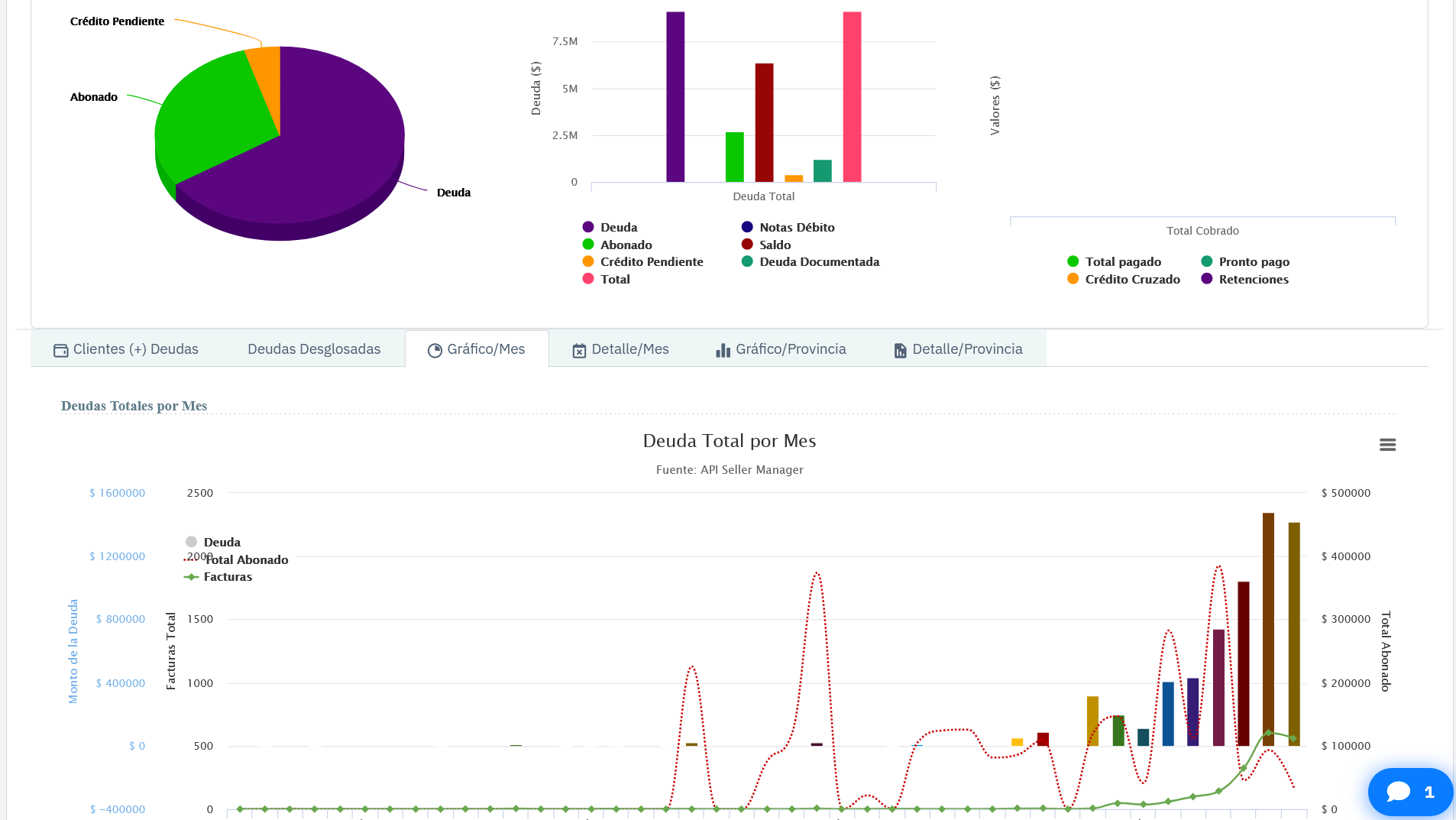Toggle Facturas line in monthly chart legend
Image resolution: width=1456 pixels, height=820 pixels.
[x=227, y=577]
